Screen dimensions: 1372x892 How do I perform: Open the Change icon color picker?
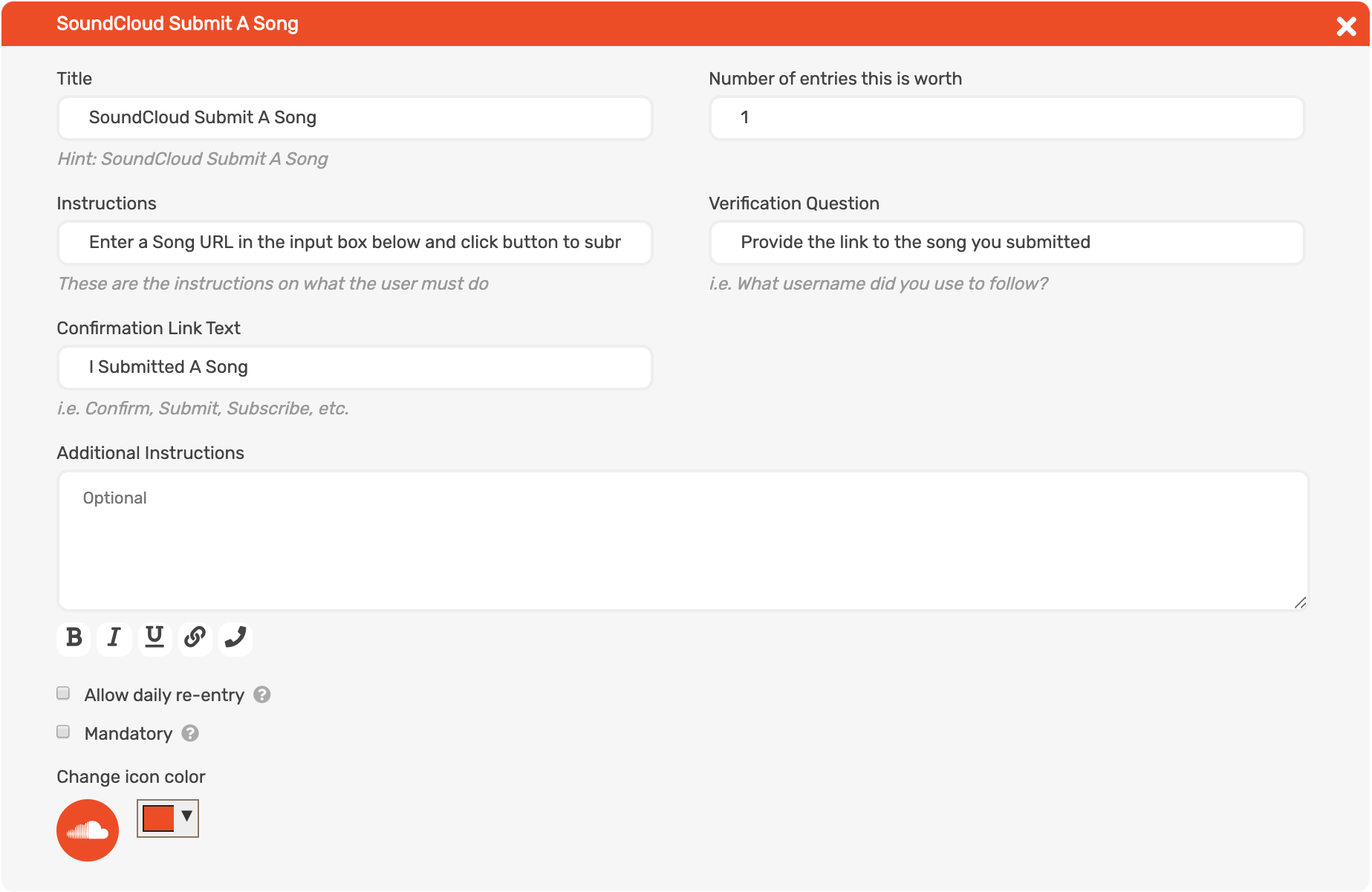point(167,818)
